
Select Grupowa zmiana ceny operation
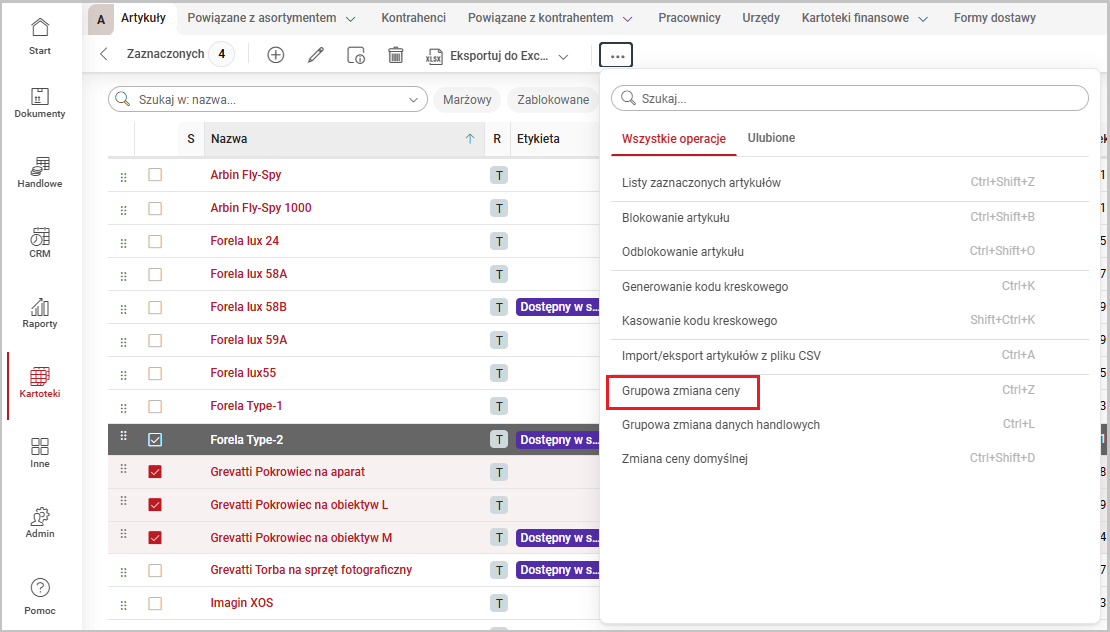(681, 391)
